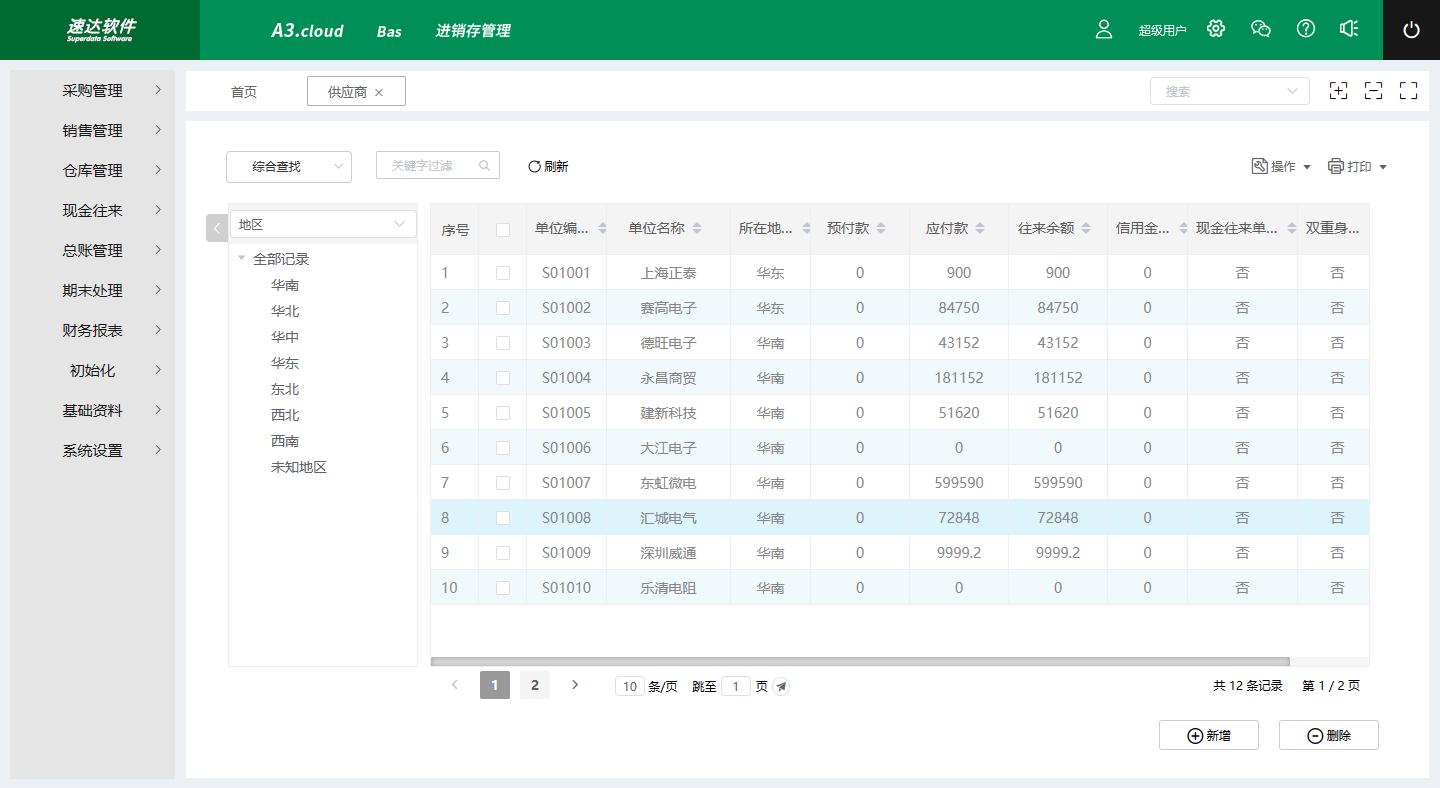The height and width of the screenshot is (788, 1440).
Task: Open the system settings gear icon
Action: [1215, 30]
